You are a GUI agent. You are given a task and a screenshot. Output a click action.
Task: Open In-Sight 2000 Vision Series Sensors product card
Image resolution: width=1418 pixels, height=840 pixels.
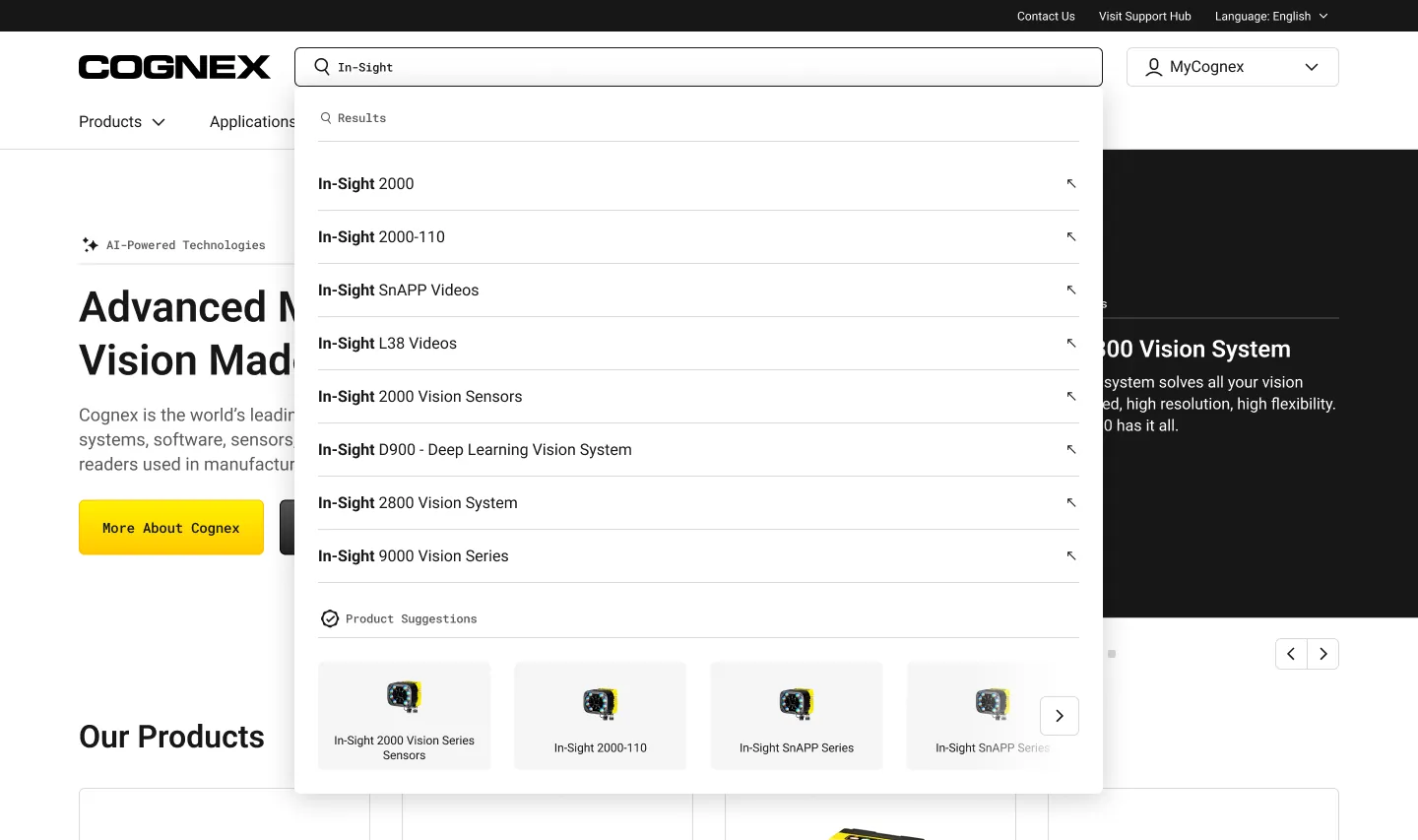pos(404,716)
